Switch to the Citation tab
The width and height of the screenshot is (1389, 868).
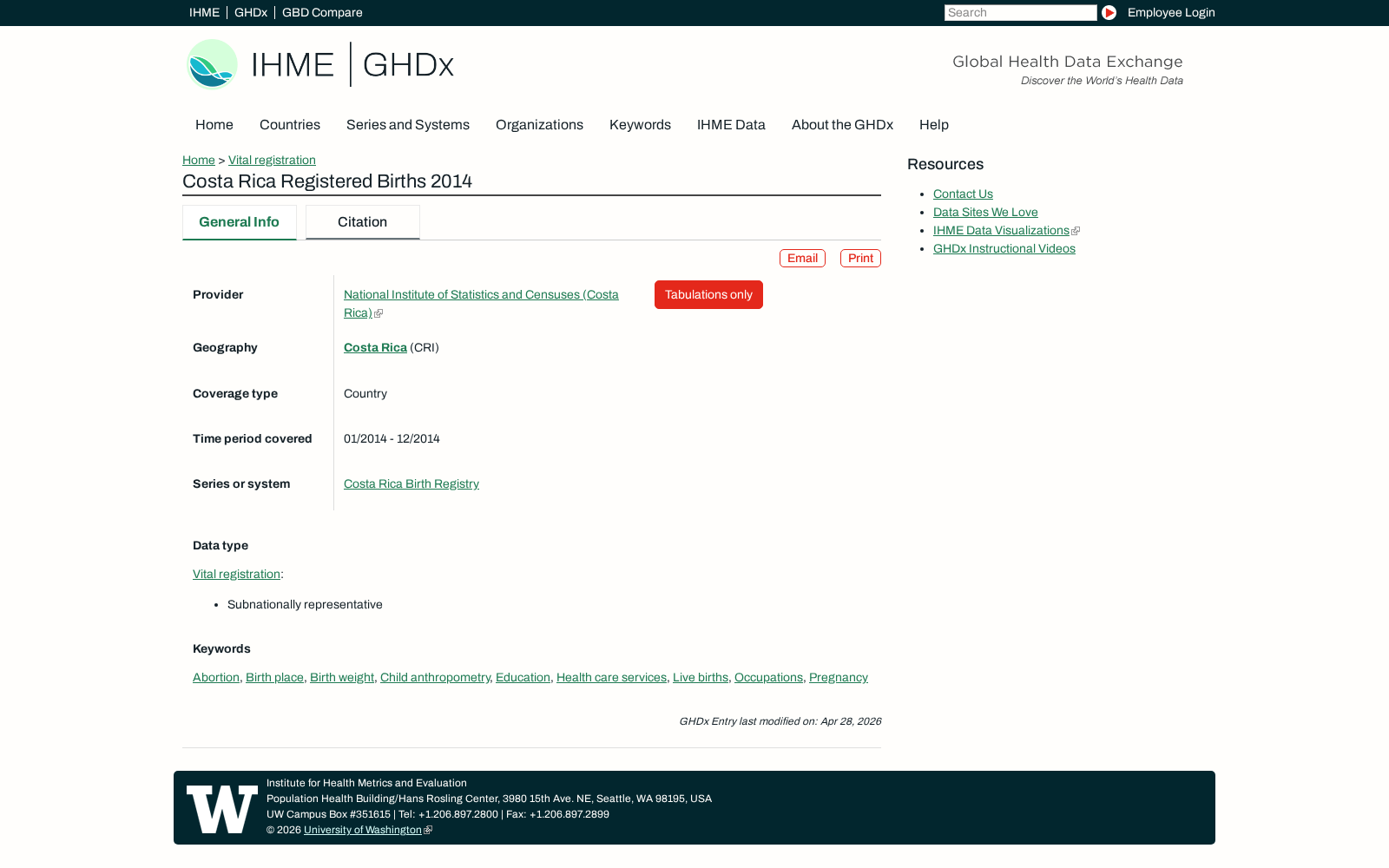pyautogui.click(x=362, y=222)
